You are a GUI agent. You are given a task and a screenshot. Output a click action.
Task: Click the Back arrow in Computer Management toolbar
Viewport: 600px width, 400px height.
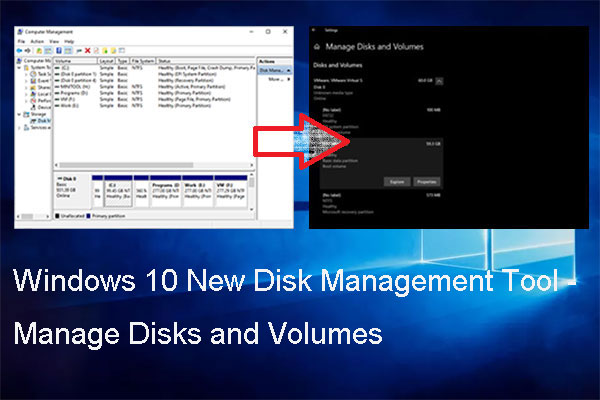(19, 51)
